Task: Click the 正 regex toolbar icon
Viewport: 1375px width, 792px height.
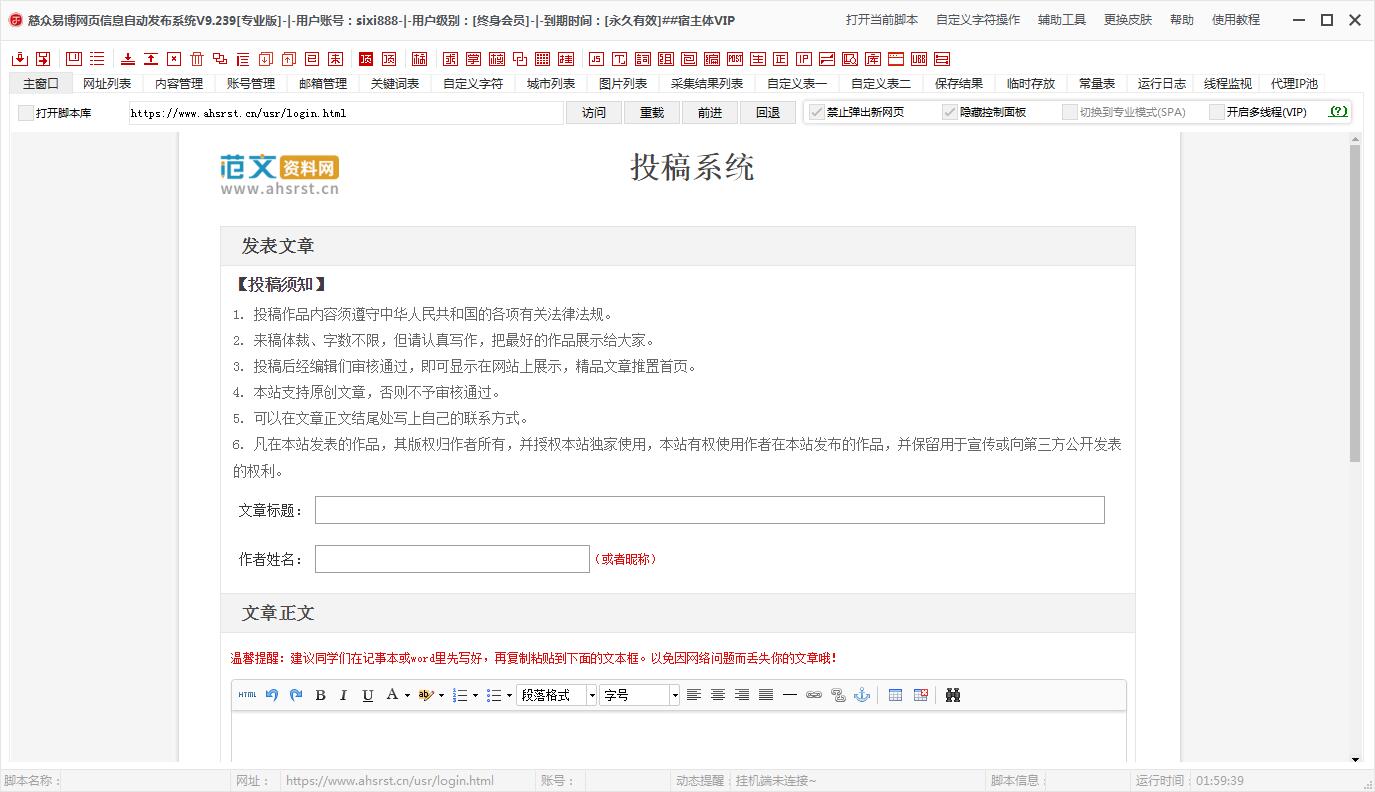Action: pyautogui.click(x=780, y=59)
